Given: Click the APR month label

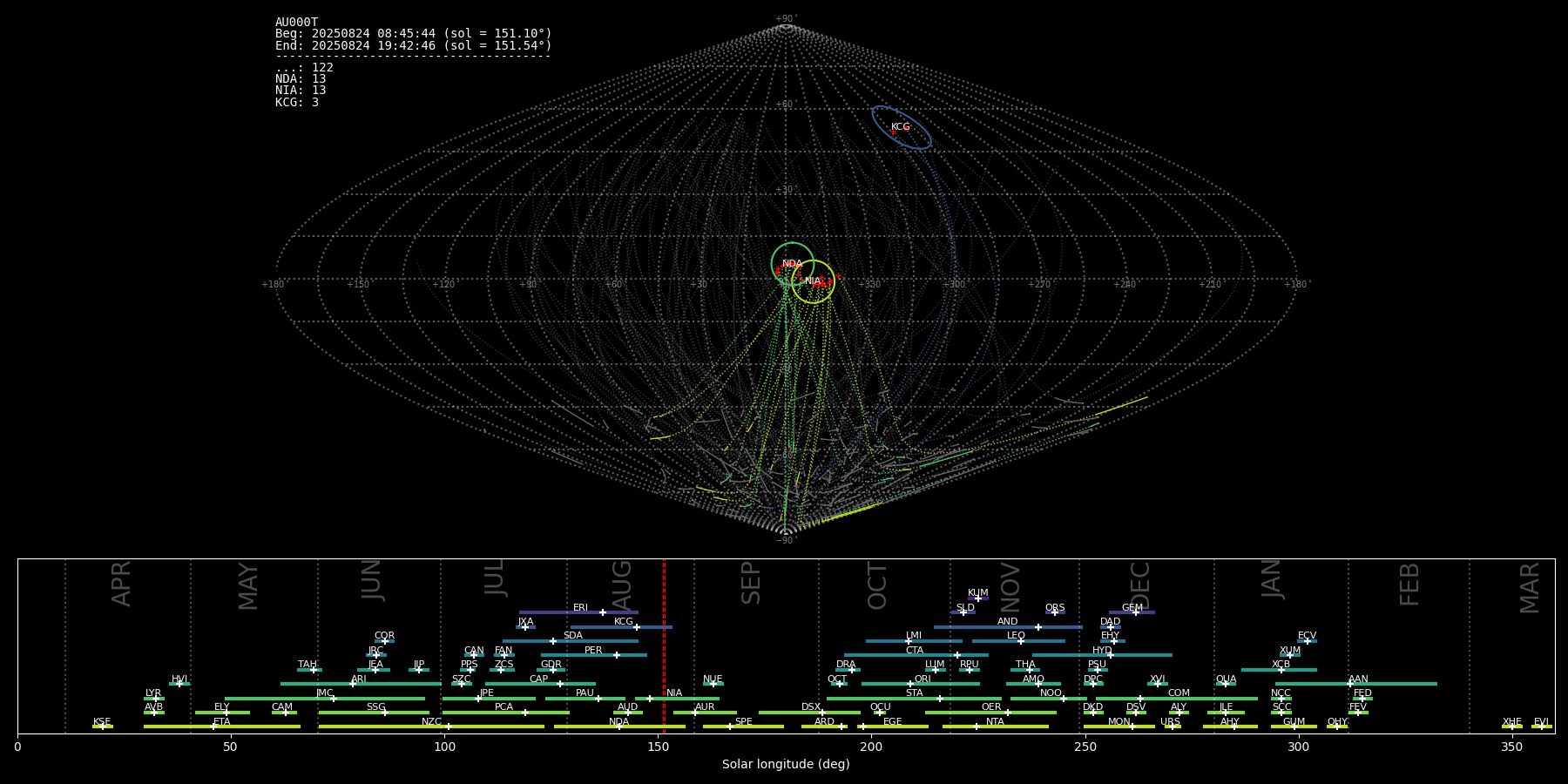Looking at the screenshot, I should [x=121, y=584].
